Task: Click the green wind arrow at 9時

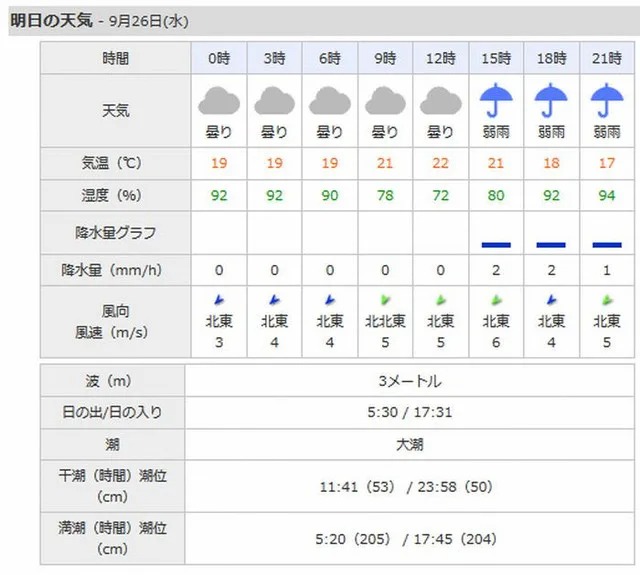Action: (385, 300)
